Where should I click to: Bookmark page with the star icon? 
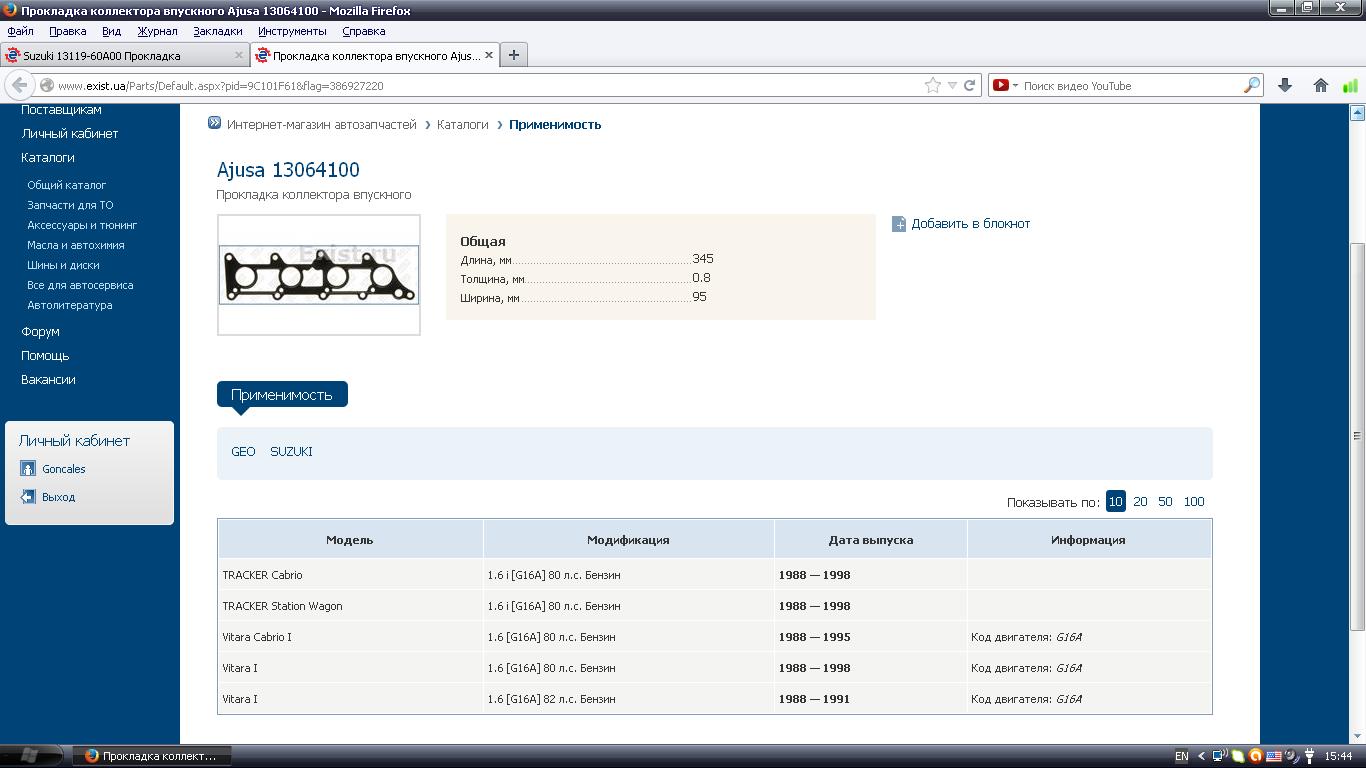pos(932,85)
